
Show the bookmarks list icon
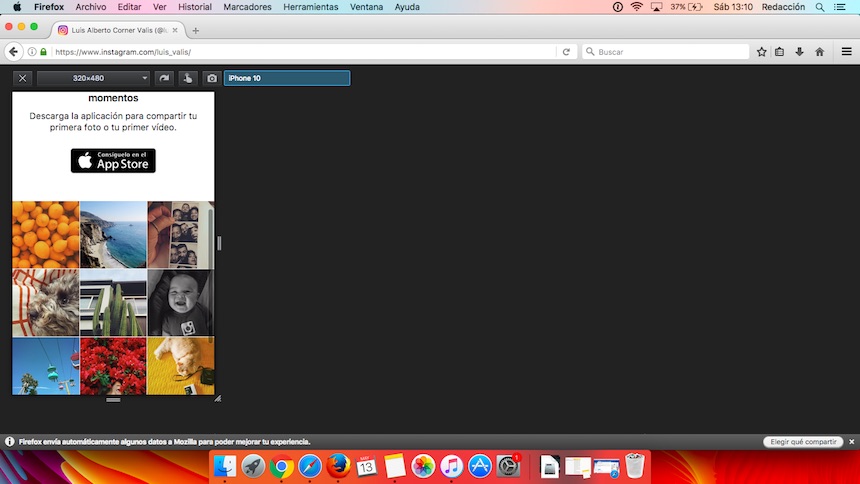[780, 52]
